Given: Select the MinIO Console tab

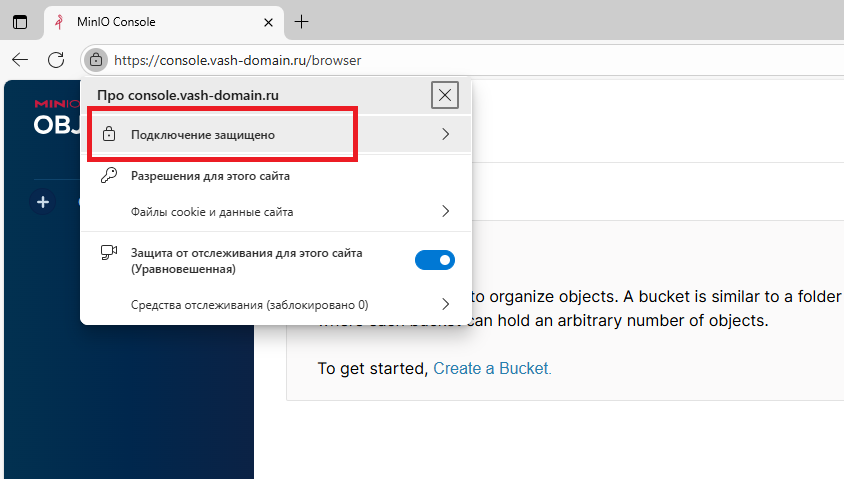Looking at the screenshot, I should click(150, 22).
